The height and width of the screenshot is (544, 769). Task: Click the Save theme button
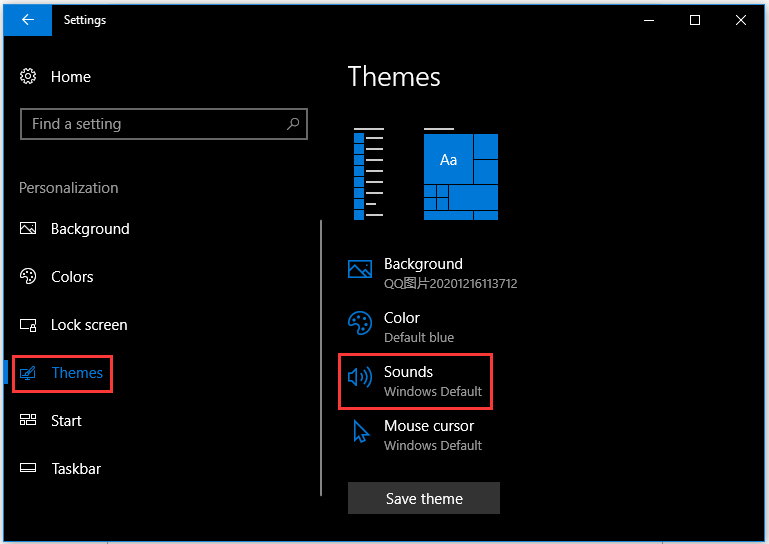(424, 498)
